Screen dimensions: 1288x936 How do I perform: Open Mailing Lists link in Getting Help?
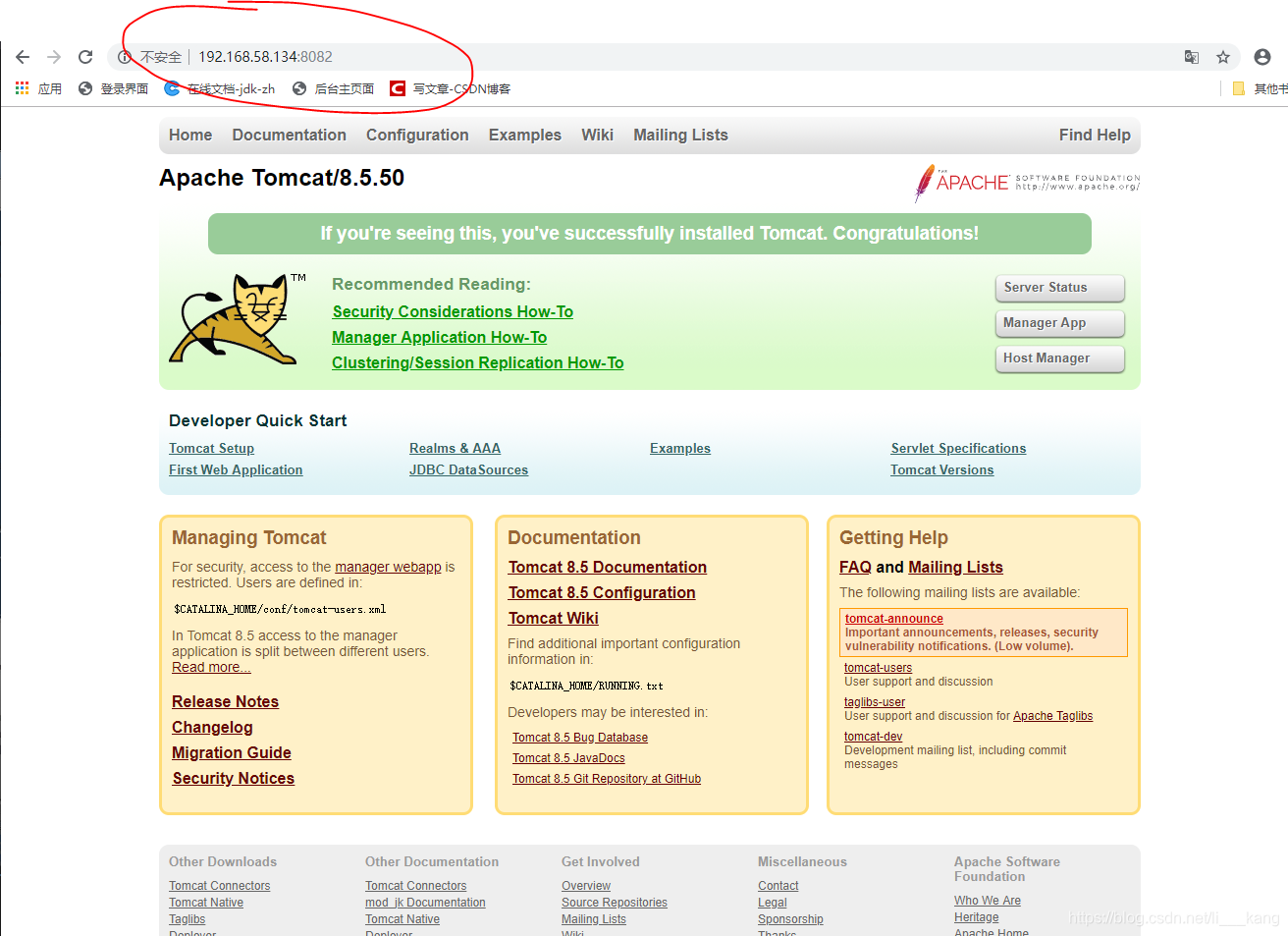click(x=955, y=567)
